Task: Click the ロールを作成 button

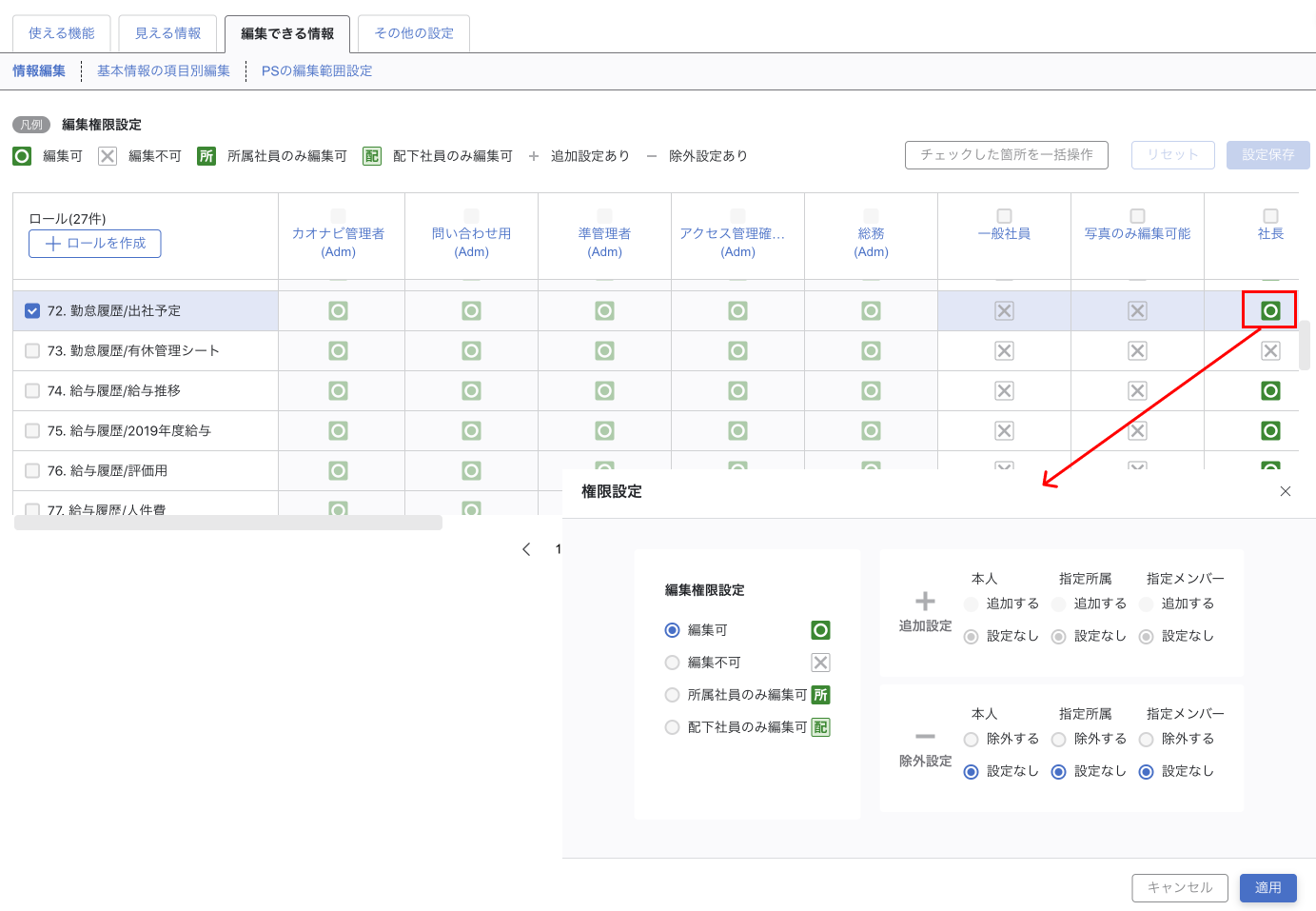Action: [95, 244]
